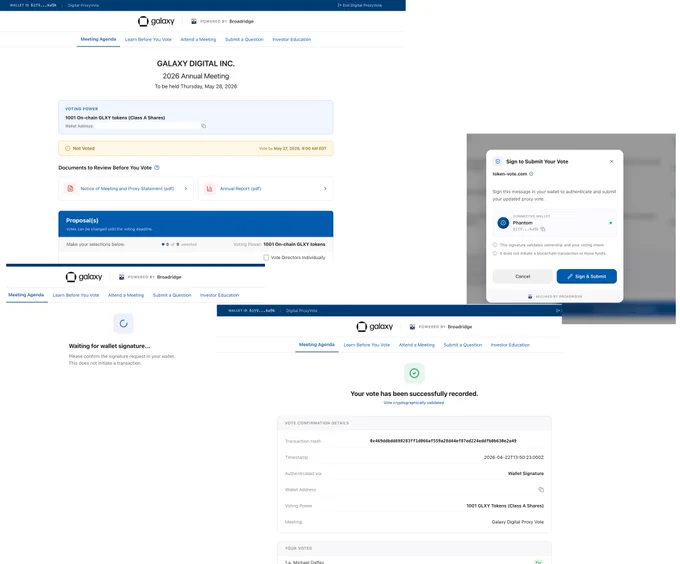Click Broadridge logo icon in top agenda panel
The image size is (680, 564).
click(x=194, y=21)
